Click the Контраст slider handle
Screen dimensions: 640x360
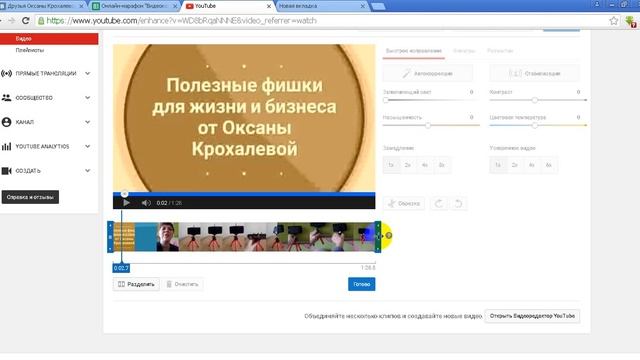tap(535, 100)
